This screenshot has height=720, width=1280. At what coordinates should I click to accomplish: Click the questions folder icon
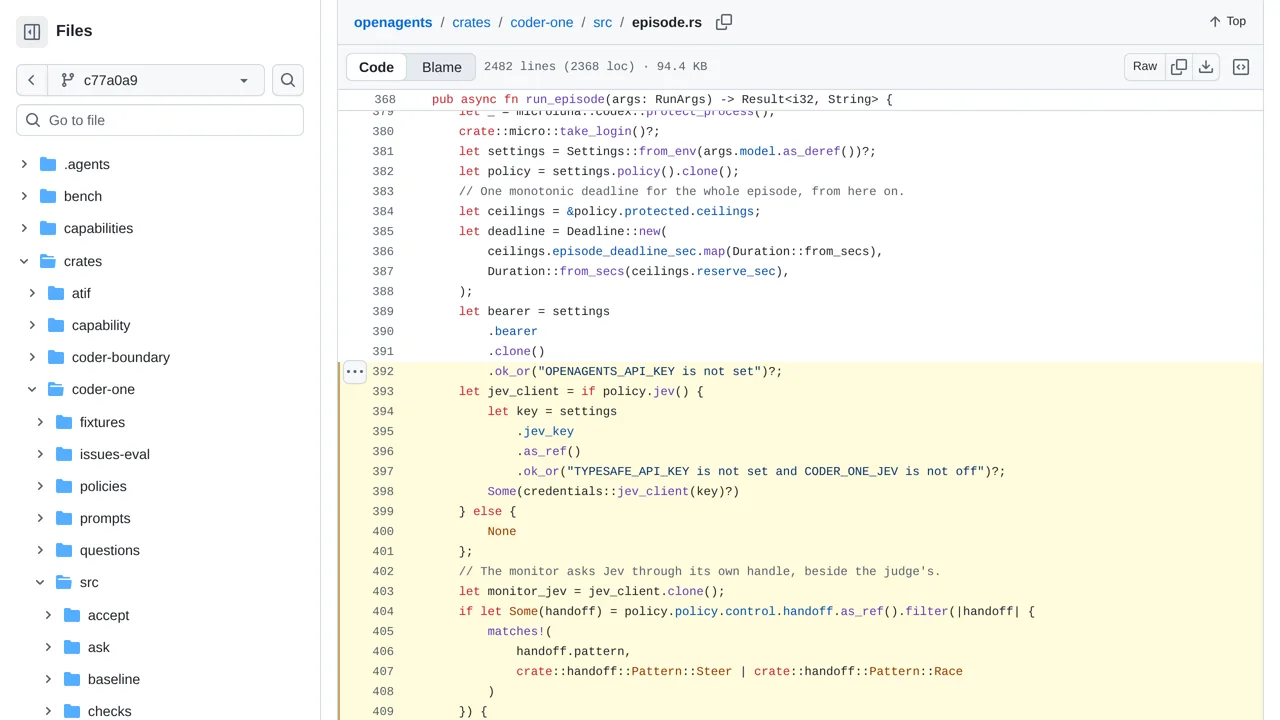point(64,550)
